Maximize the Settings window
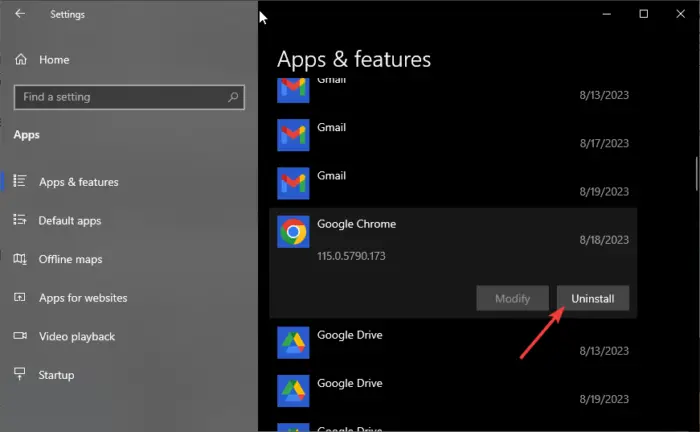This screenshot has width=700, height=432. pos(643,14)
